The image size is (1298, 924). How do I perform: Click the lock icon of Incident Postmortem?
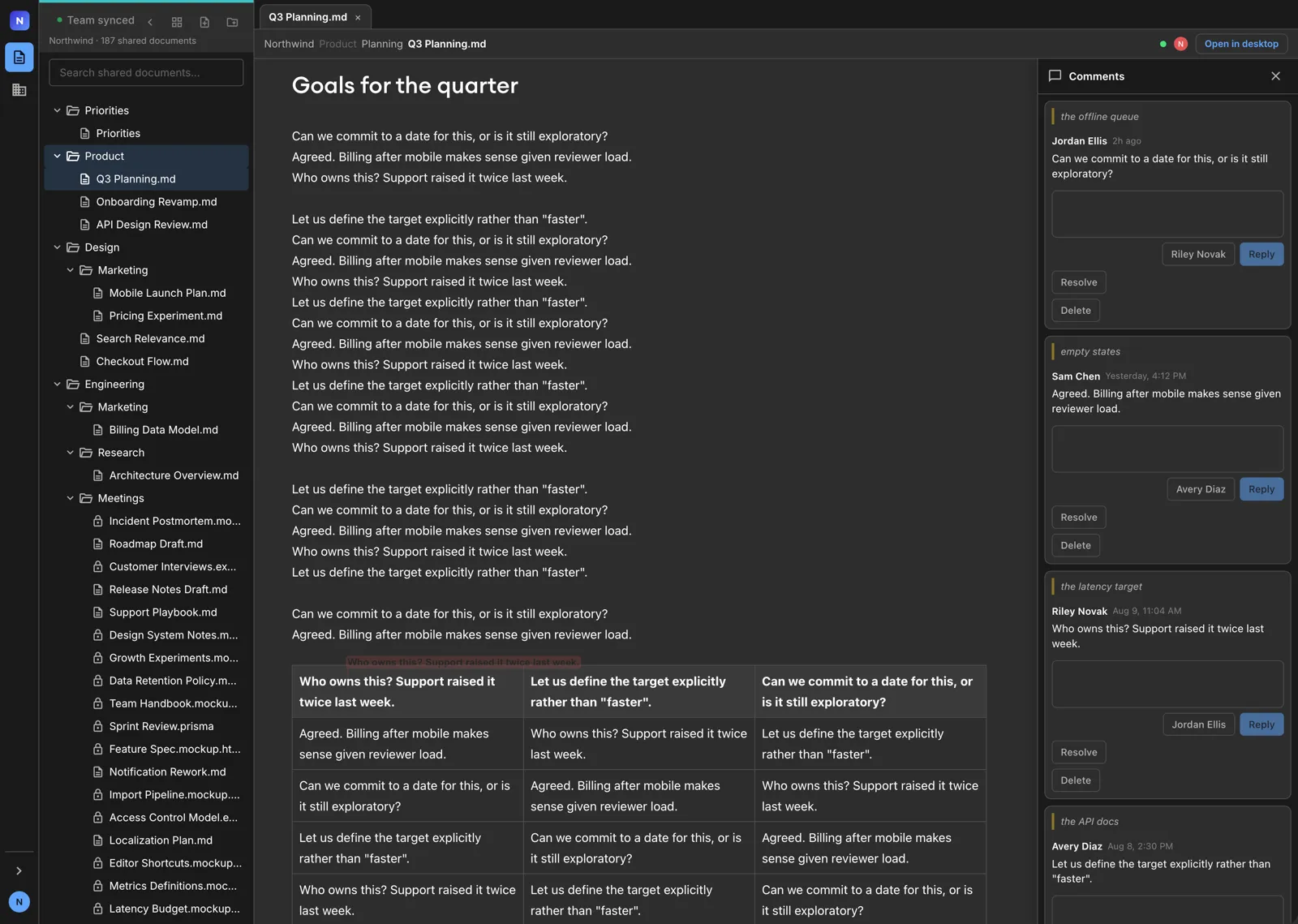[x=97, y=521]
